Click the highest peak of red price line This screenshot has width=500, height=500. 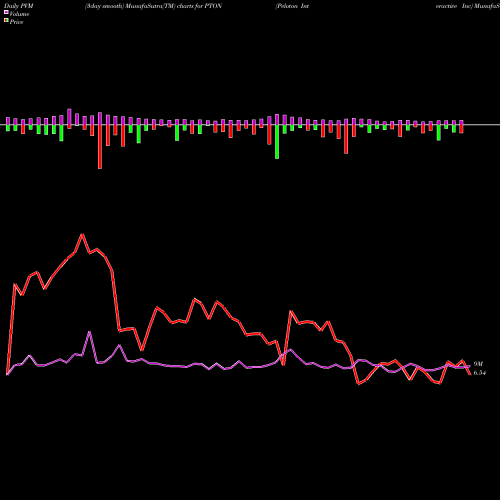pyautogui.click(x=82, y=235)
